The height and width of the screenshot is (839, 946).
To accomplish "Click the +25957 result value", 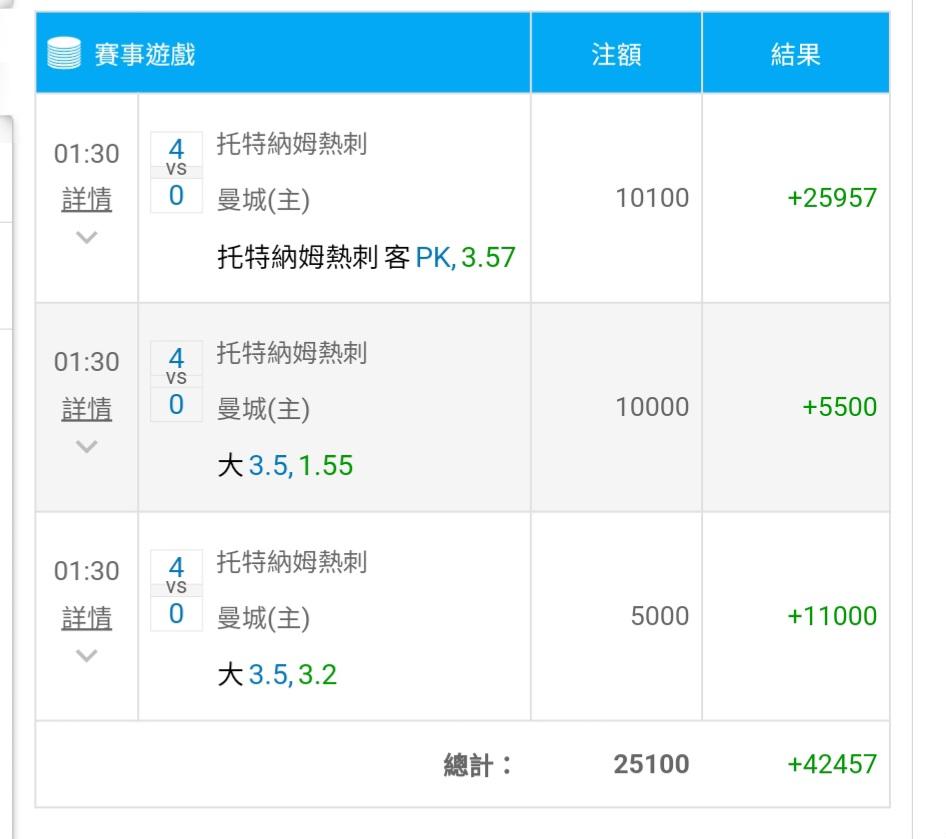I will (x=832, y=198).
